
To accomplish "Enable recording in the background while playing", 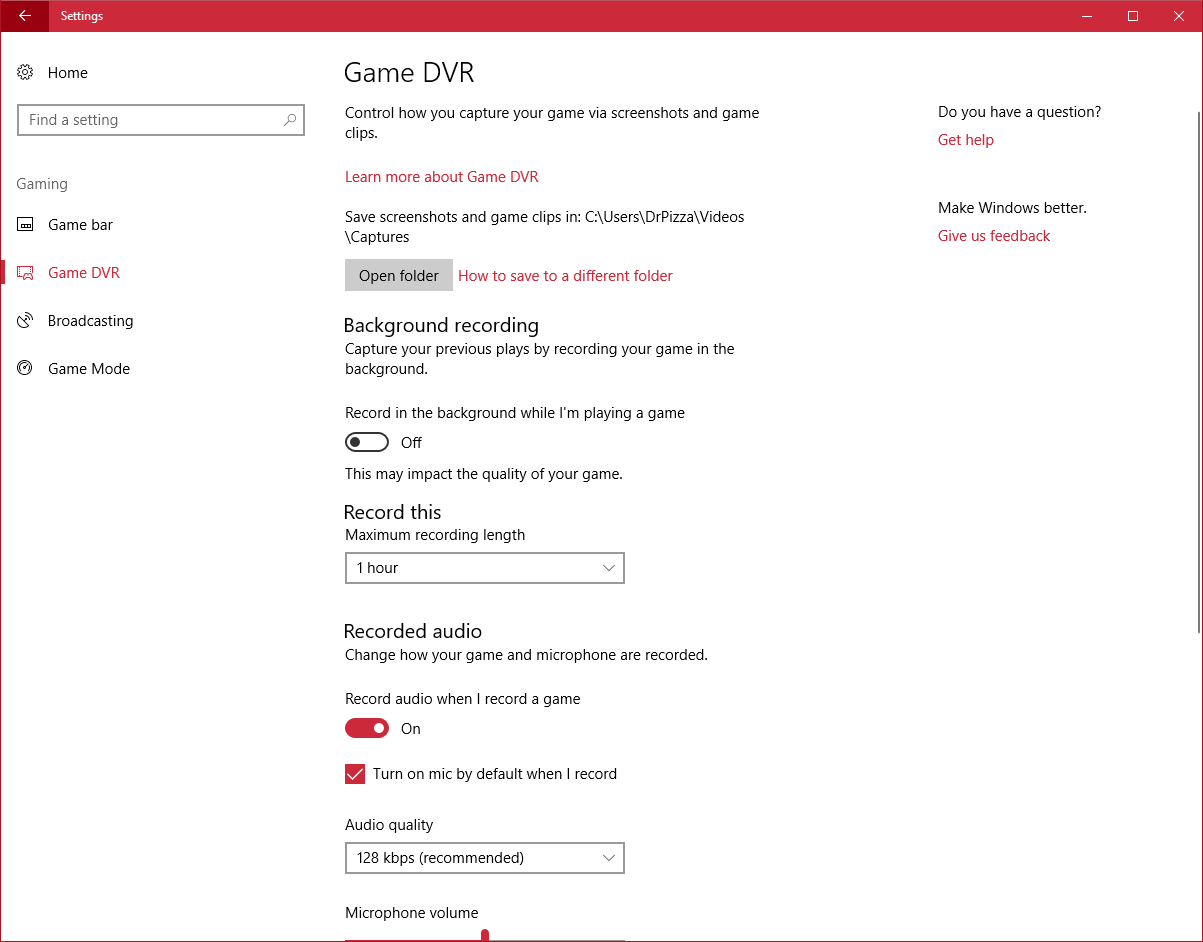I will pyautogui.click(x=366, y=441).
